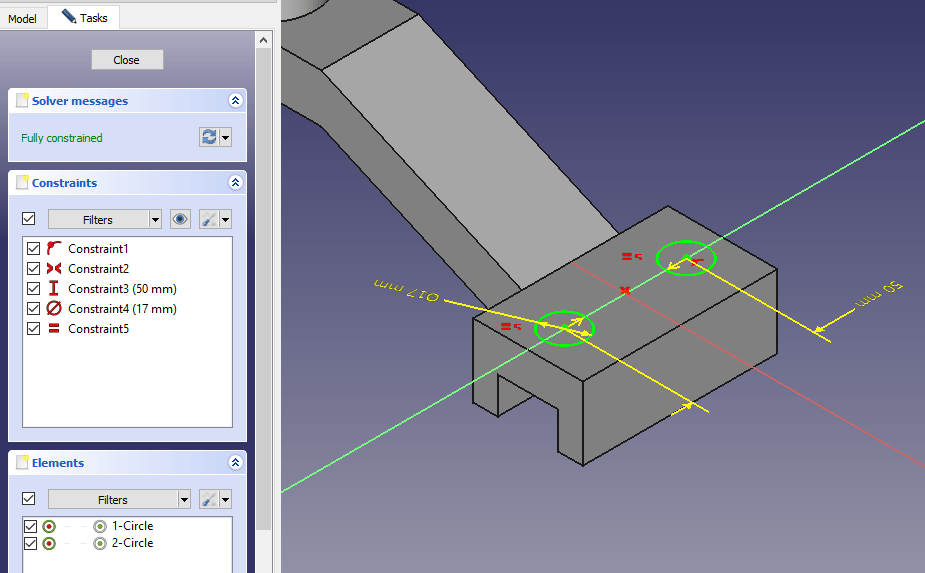Click the constraints Filters button
Image resolution: width=925 pixels, height=573 pixels.
point(98,220)
